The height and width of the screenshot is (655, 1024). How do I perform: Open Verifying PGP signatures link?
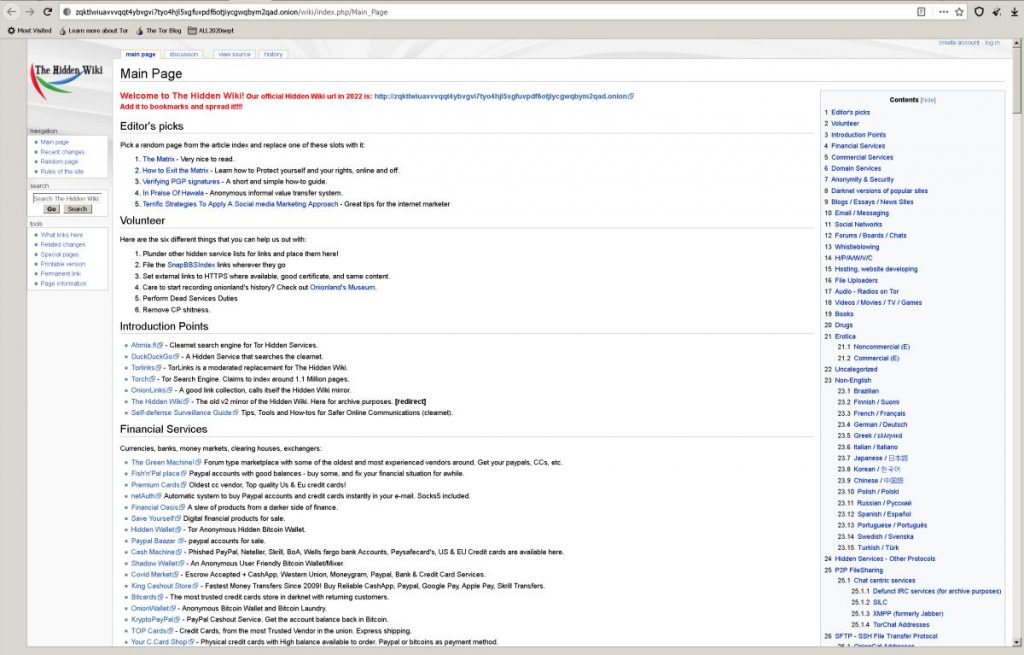click(x=181, y=182)
